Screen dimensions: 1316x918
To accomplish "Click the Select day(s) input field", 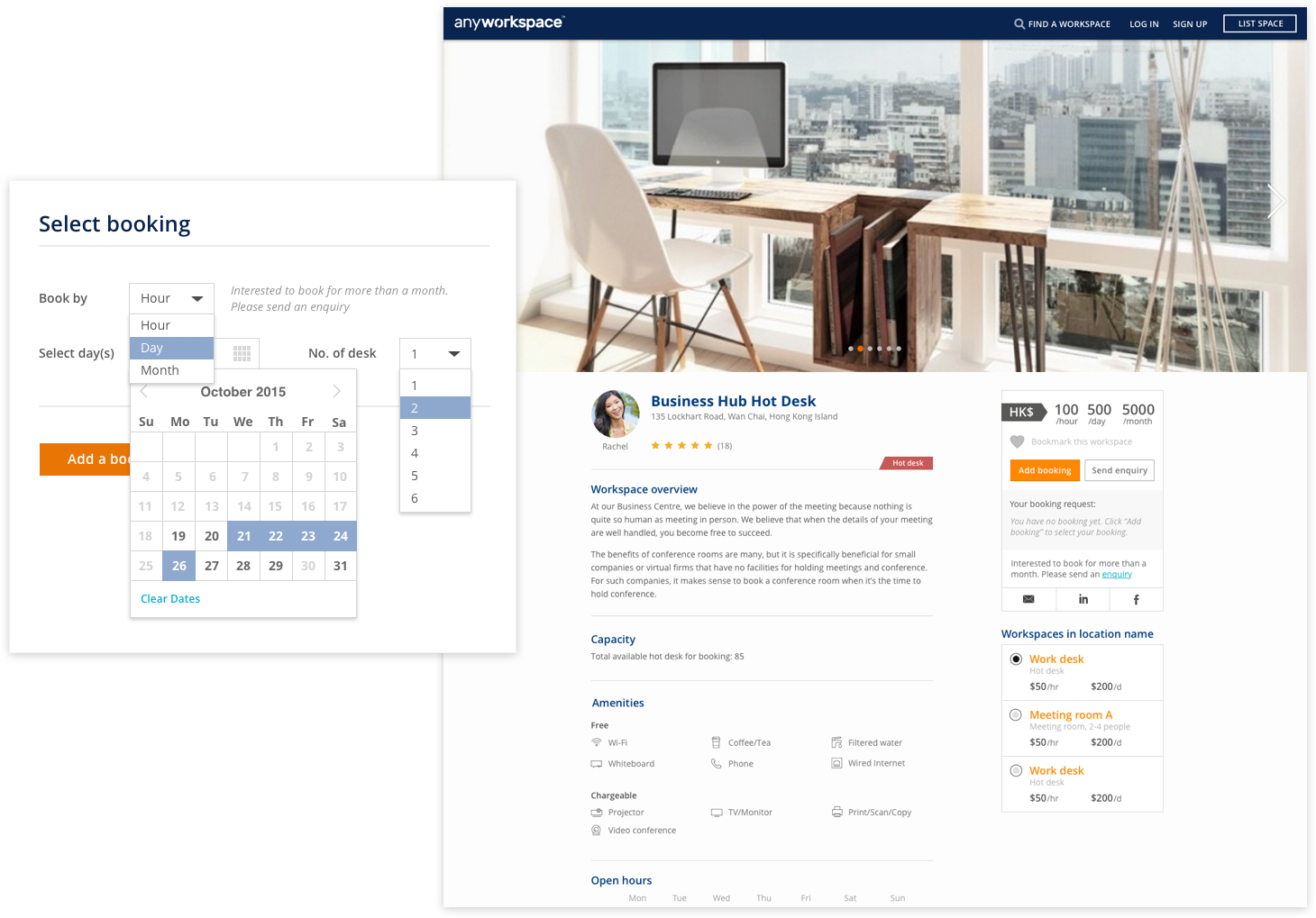I will point(194,353).
